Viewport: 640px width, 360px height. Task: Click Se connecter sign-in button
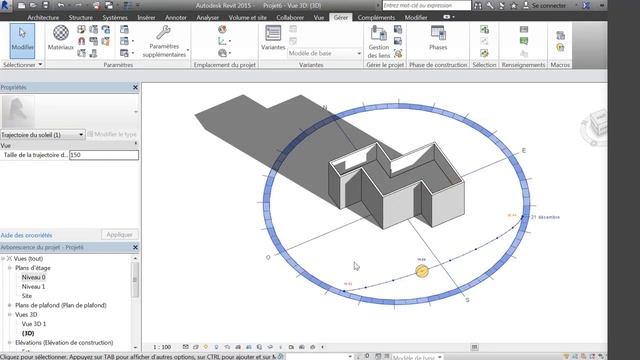click(545, 5)
